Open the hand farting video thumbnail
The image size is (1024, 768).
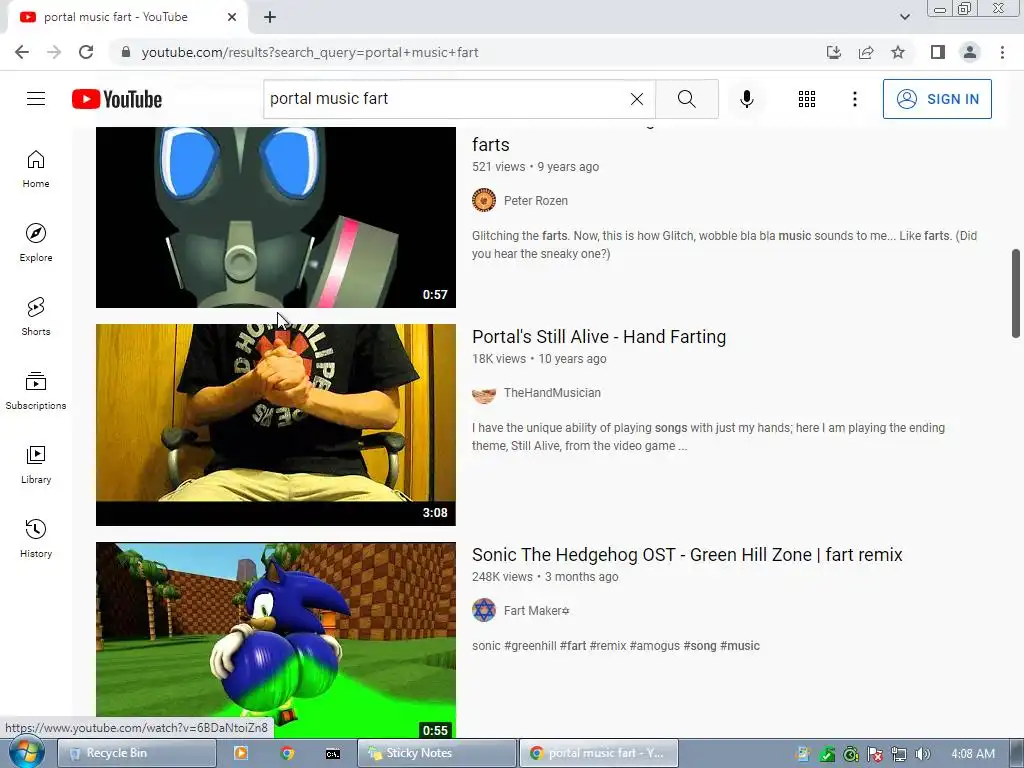[x=276, y=424]
